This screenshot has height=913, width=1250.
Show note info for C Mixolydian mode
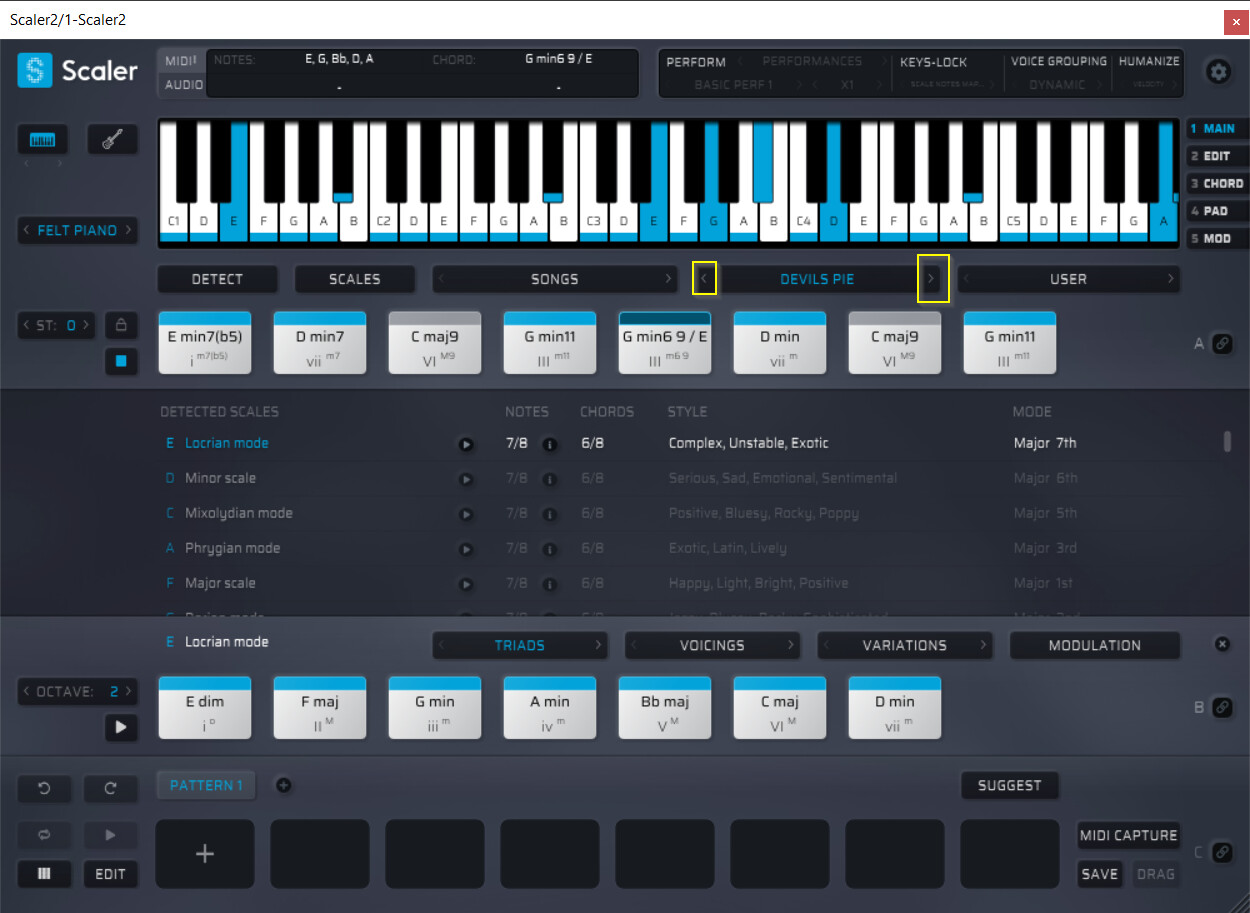[x=549, y=514]
